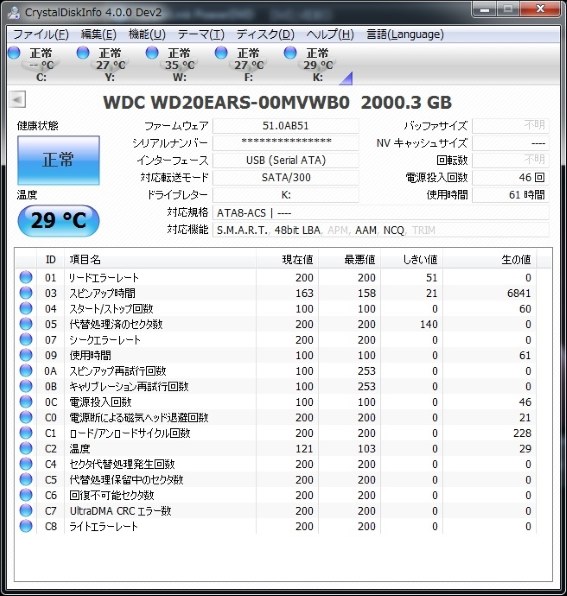Screen dimensions: 567x596
Task: Click the しきい値 column header
Action: point(412,260)
